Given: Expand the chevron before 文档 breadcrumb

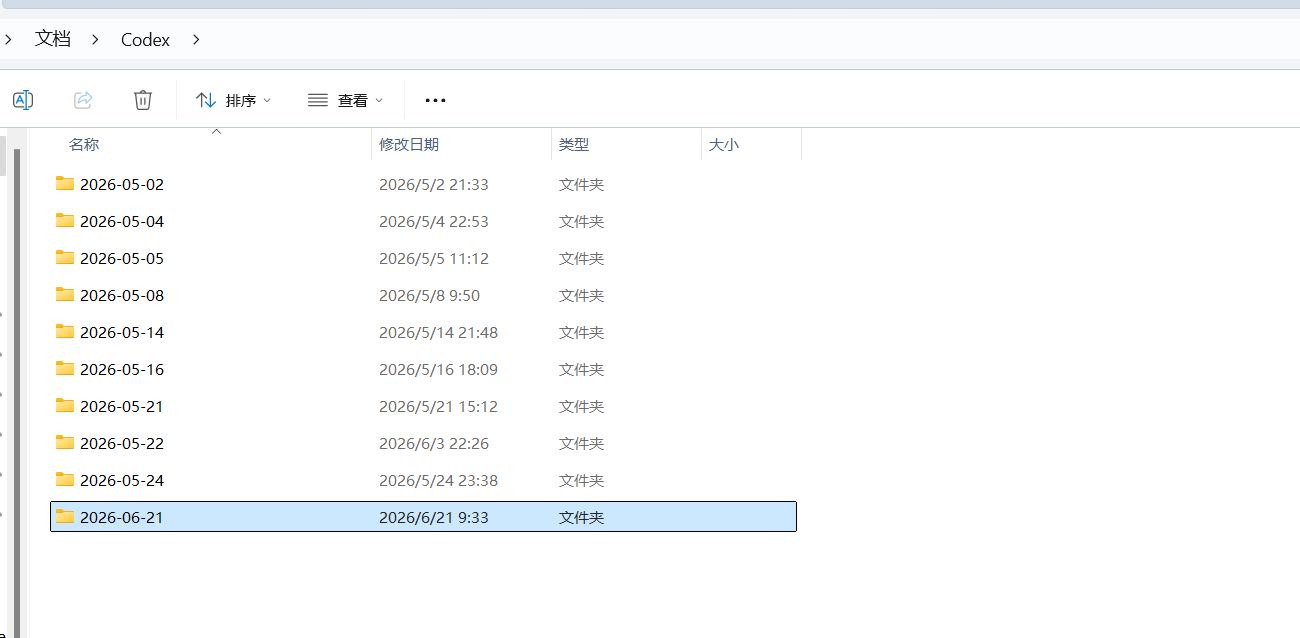Looking at the screenshot, I should pos(8,40).
